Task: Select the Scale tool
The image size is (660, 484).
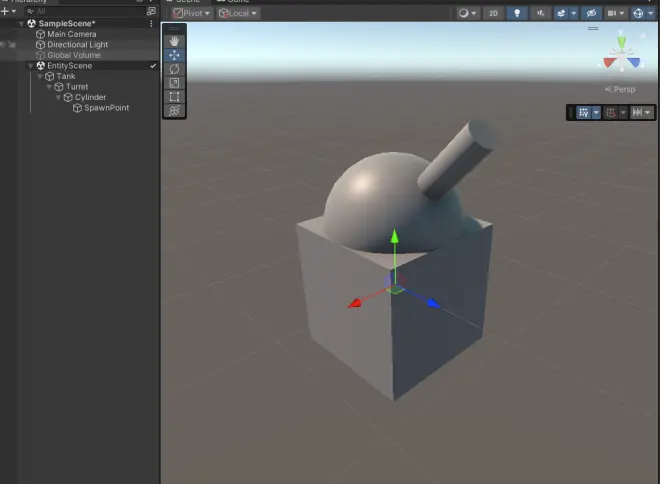Action: 174,83
